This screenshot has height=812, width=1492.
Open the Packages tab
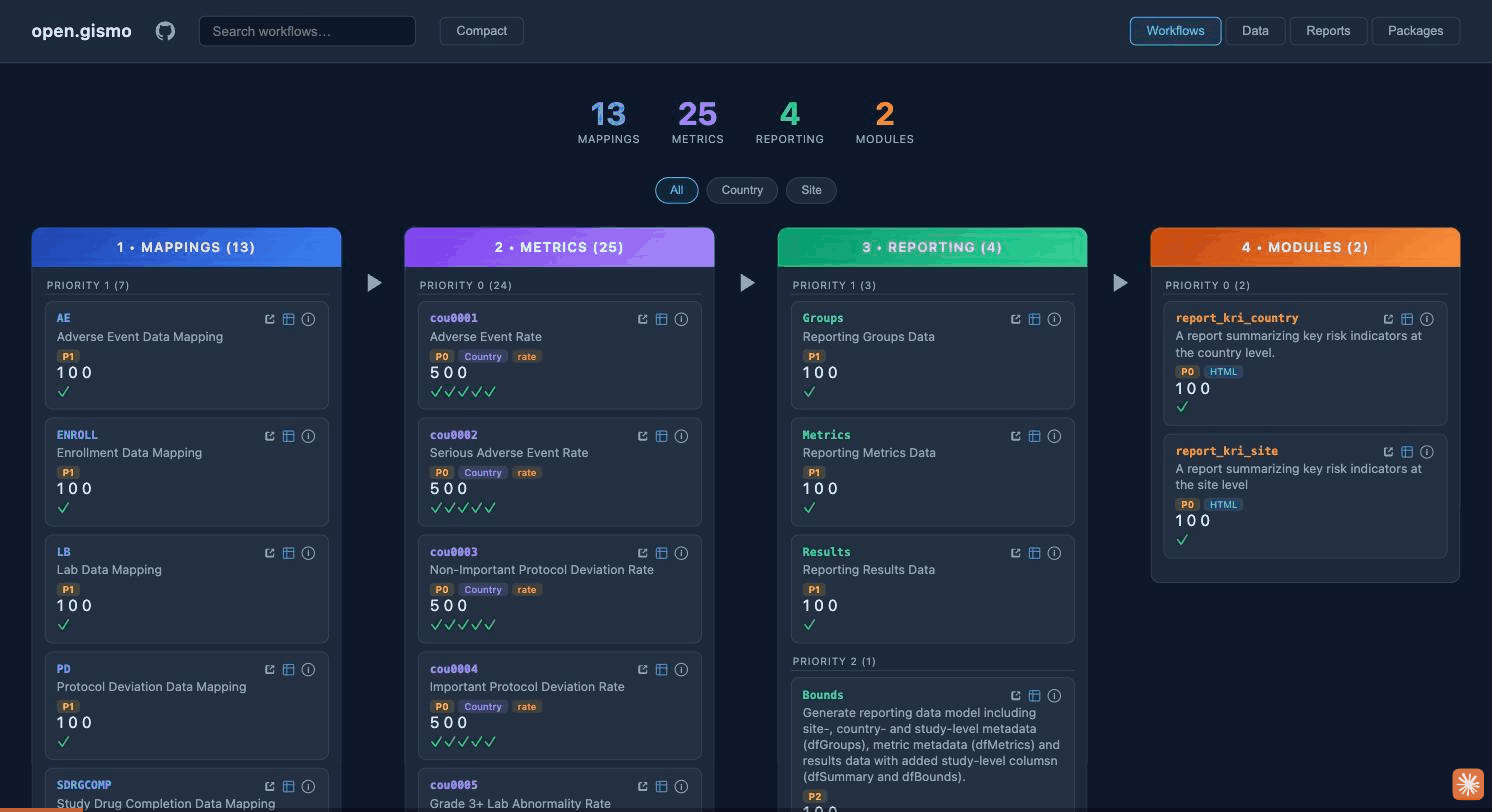tap(1415, 31)
